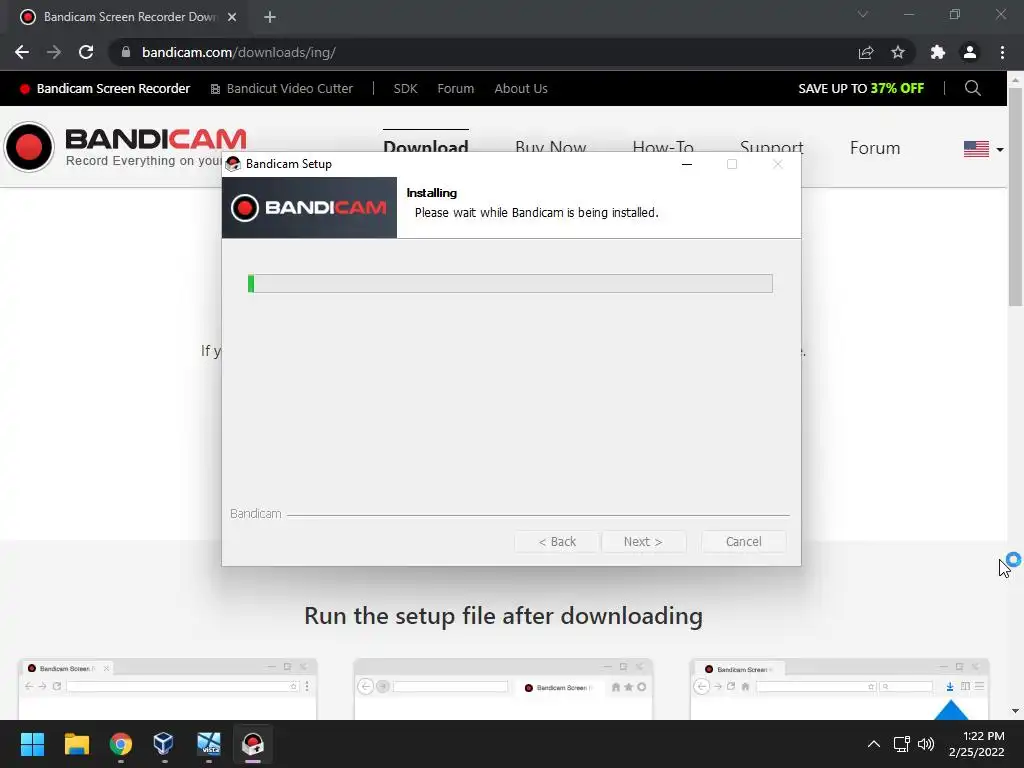The width and height of the screenshot is (1024, 768).
Task: Click the browser forward arrow
Action: (54, 52)
